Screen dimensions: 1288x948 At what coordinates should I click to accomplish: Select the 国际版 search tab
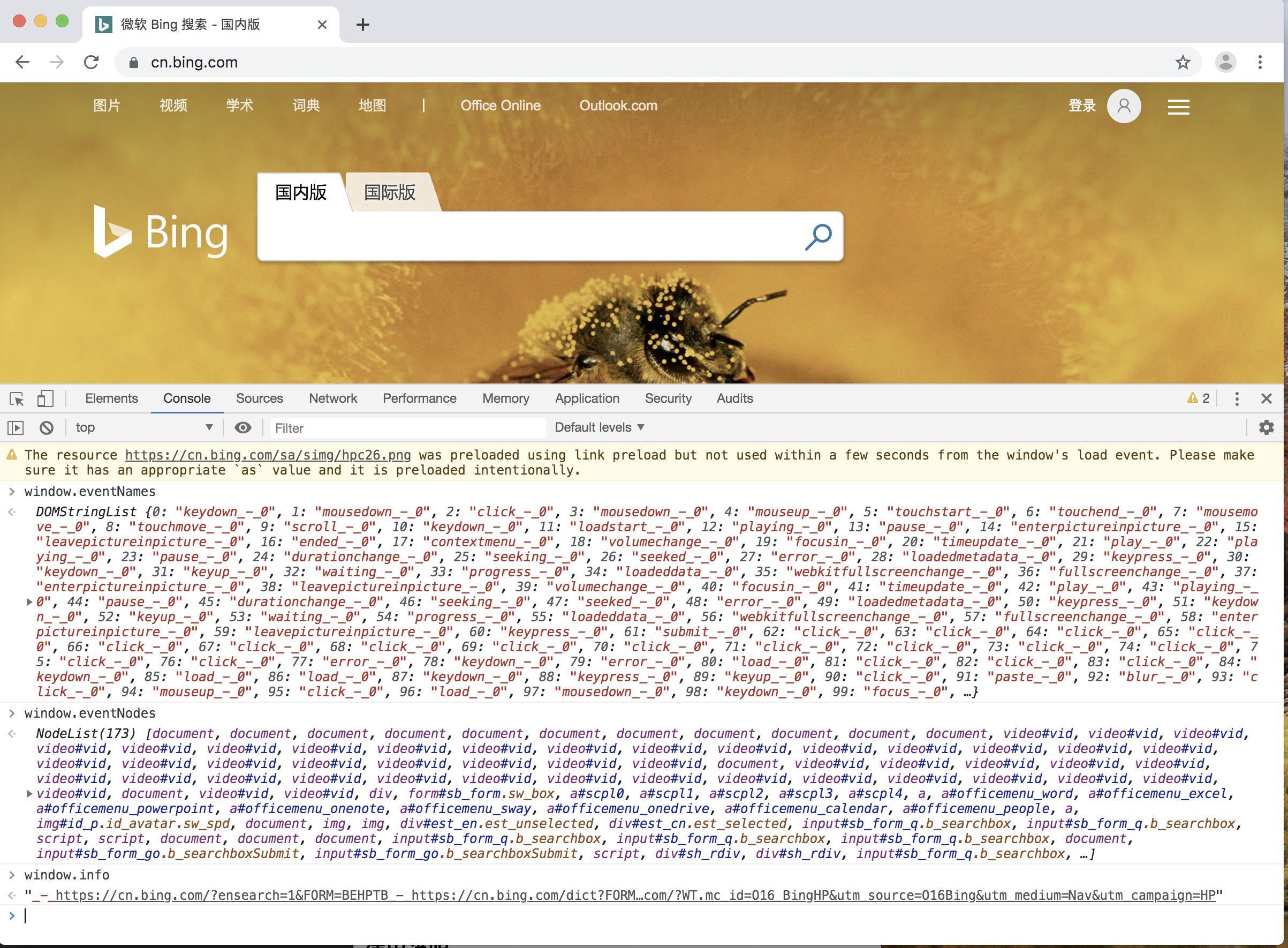[x=390, y=192]
